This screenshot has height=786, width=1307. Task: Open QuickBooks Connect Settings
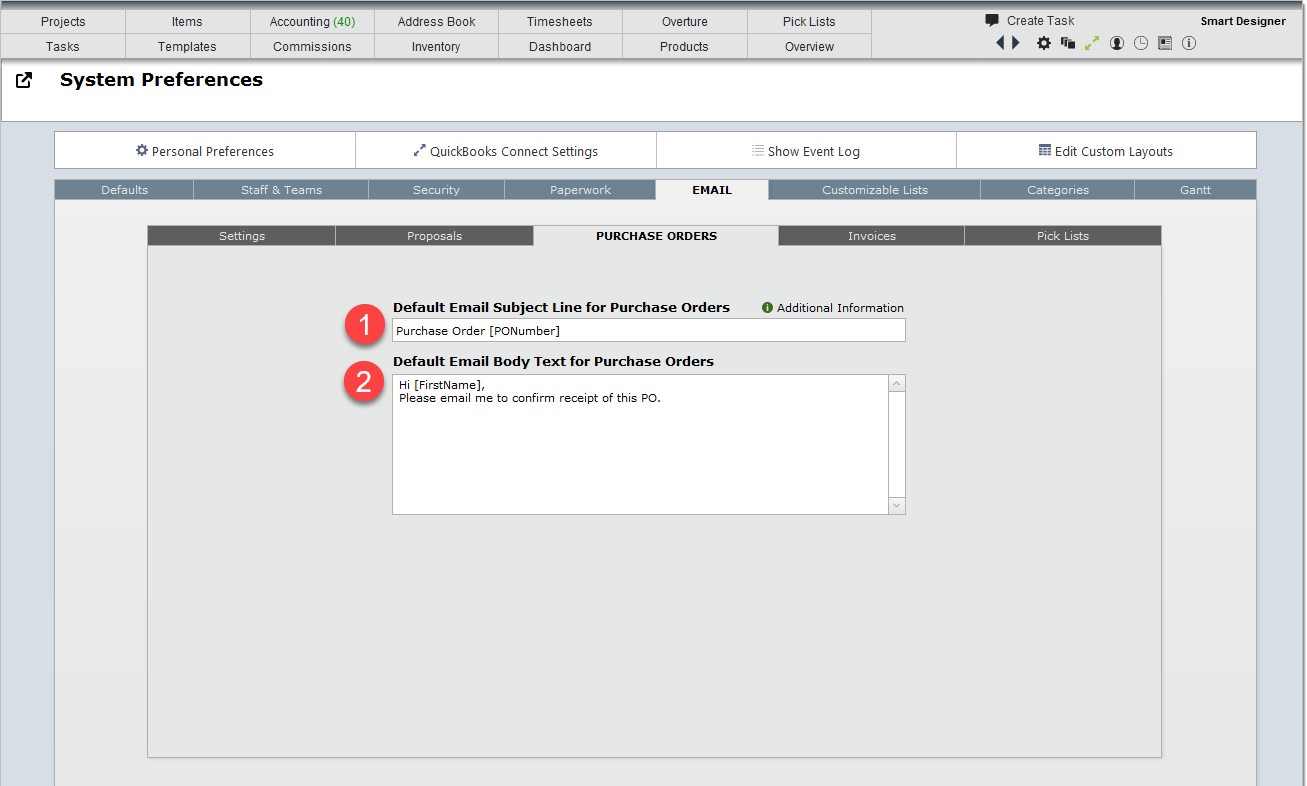(506, 151)
